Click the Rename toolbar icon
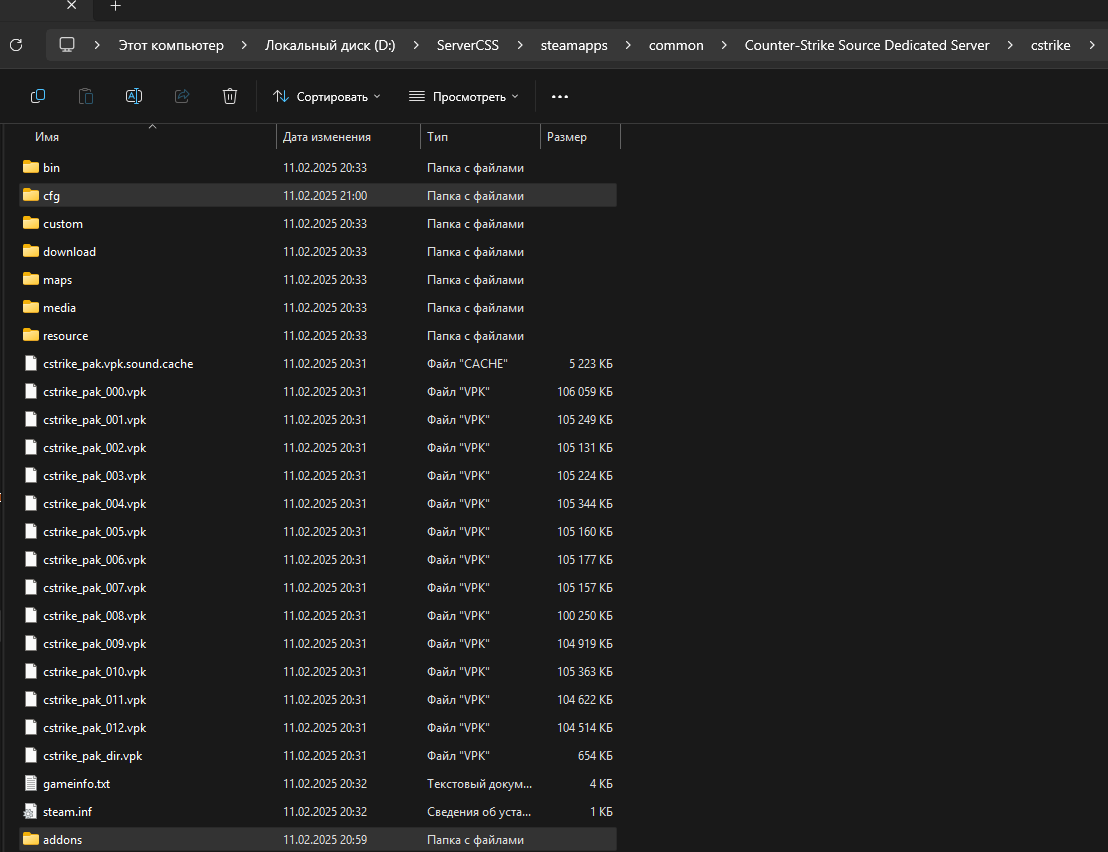The width and height of the screenshot is (1108, 852). pos(134,96)
